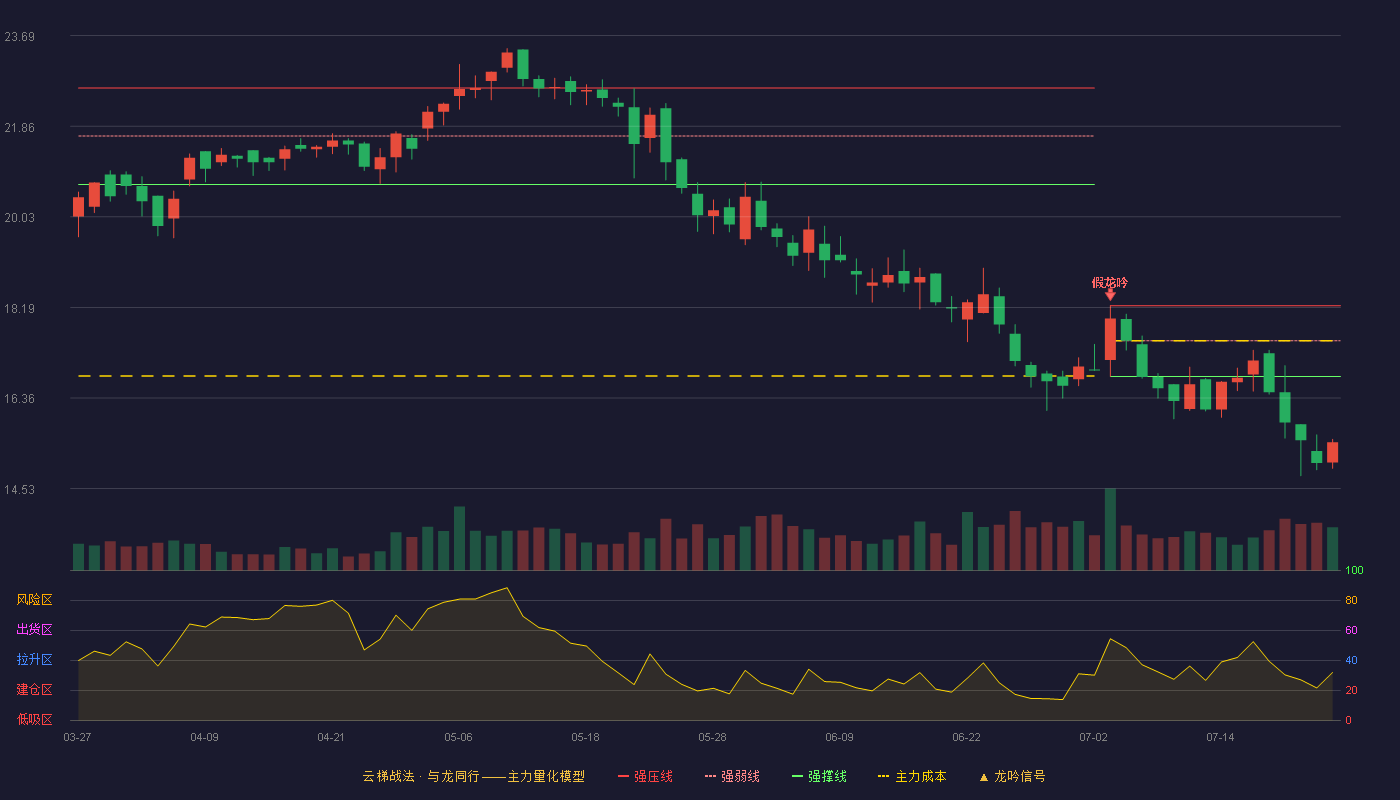Screen dimensions: 1400x800
Task: Click the 假龙吟 signal marker on the chart
Action: tap(1110, 288)
